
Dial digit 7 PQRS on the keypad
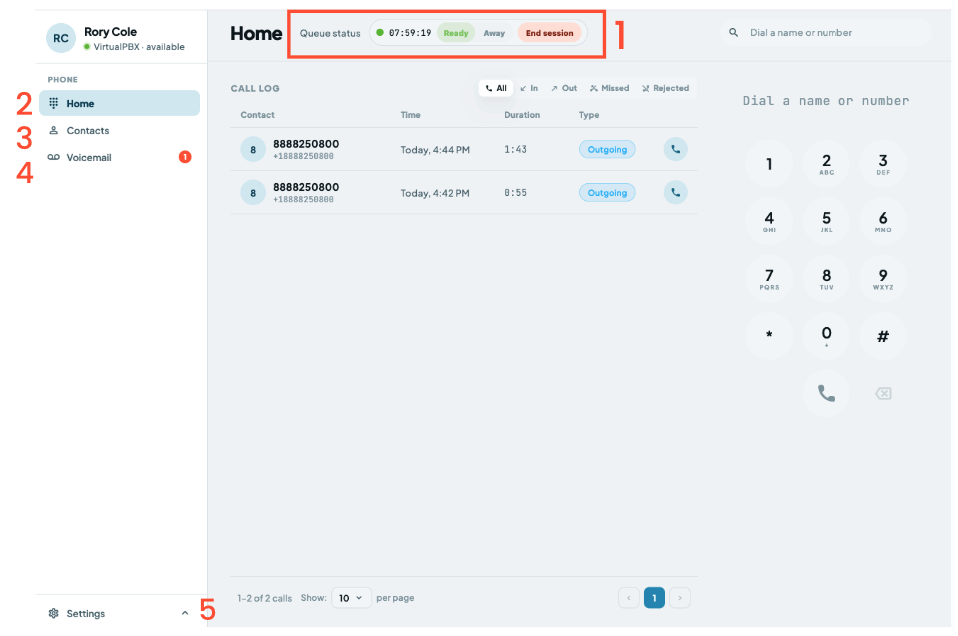pos(769,279)
